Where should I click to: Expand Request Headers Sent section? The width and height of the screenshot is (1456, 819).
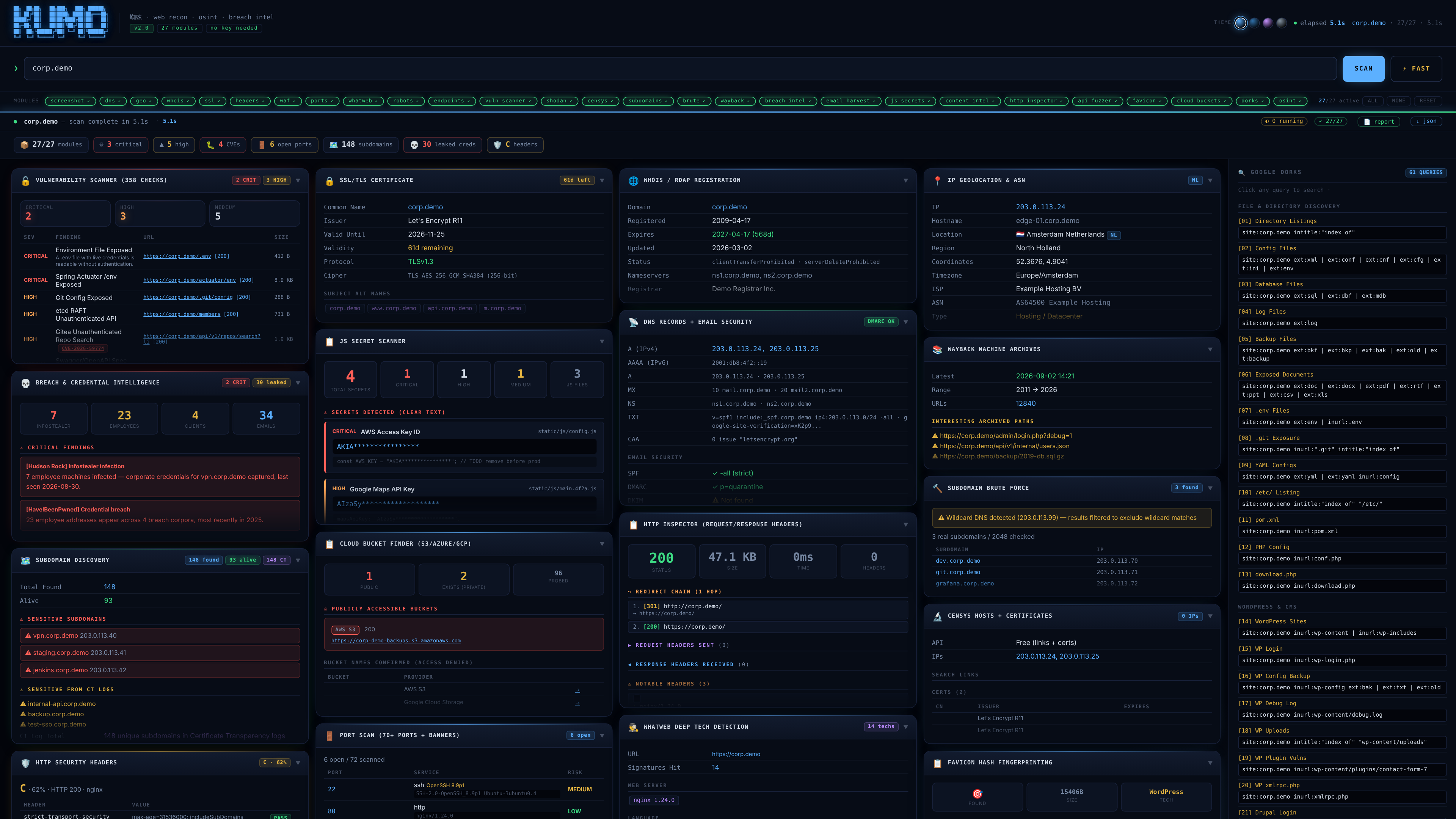[x=678, y=645]
